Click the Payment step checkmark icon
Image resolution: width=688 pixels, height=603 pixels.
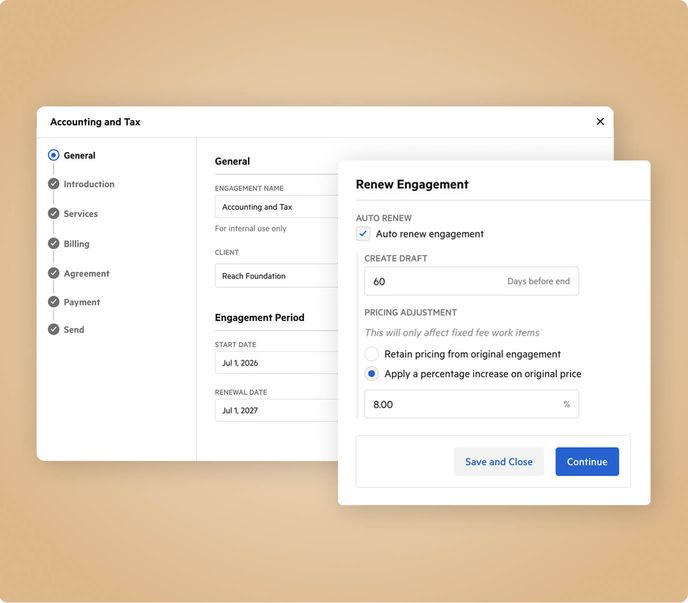coord(54,302)
